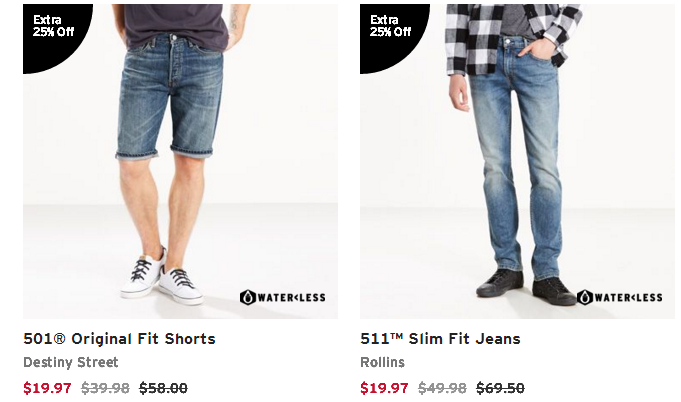
Task: Click the red $19.97 price under jeans
Action: tap(384, 388)
